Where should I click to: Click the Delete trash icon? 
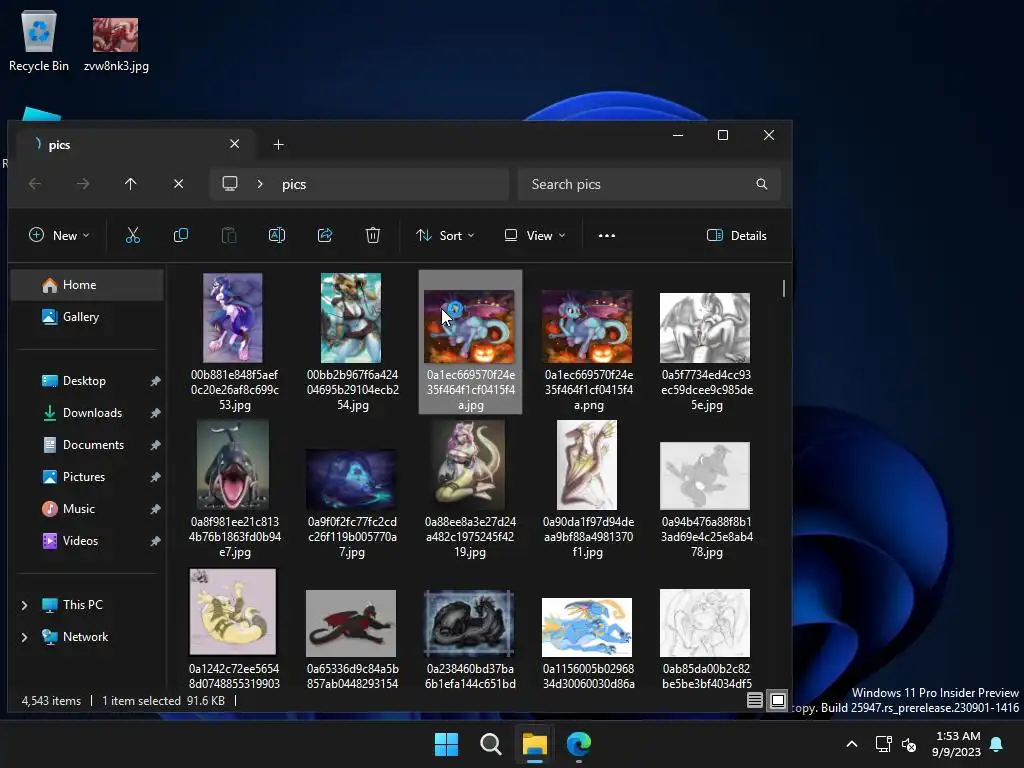[373, 235]
